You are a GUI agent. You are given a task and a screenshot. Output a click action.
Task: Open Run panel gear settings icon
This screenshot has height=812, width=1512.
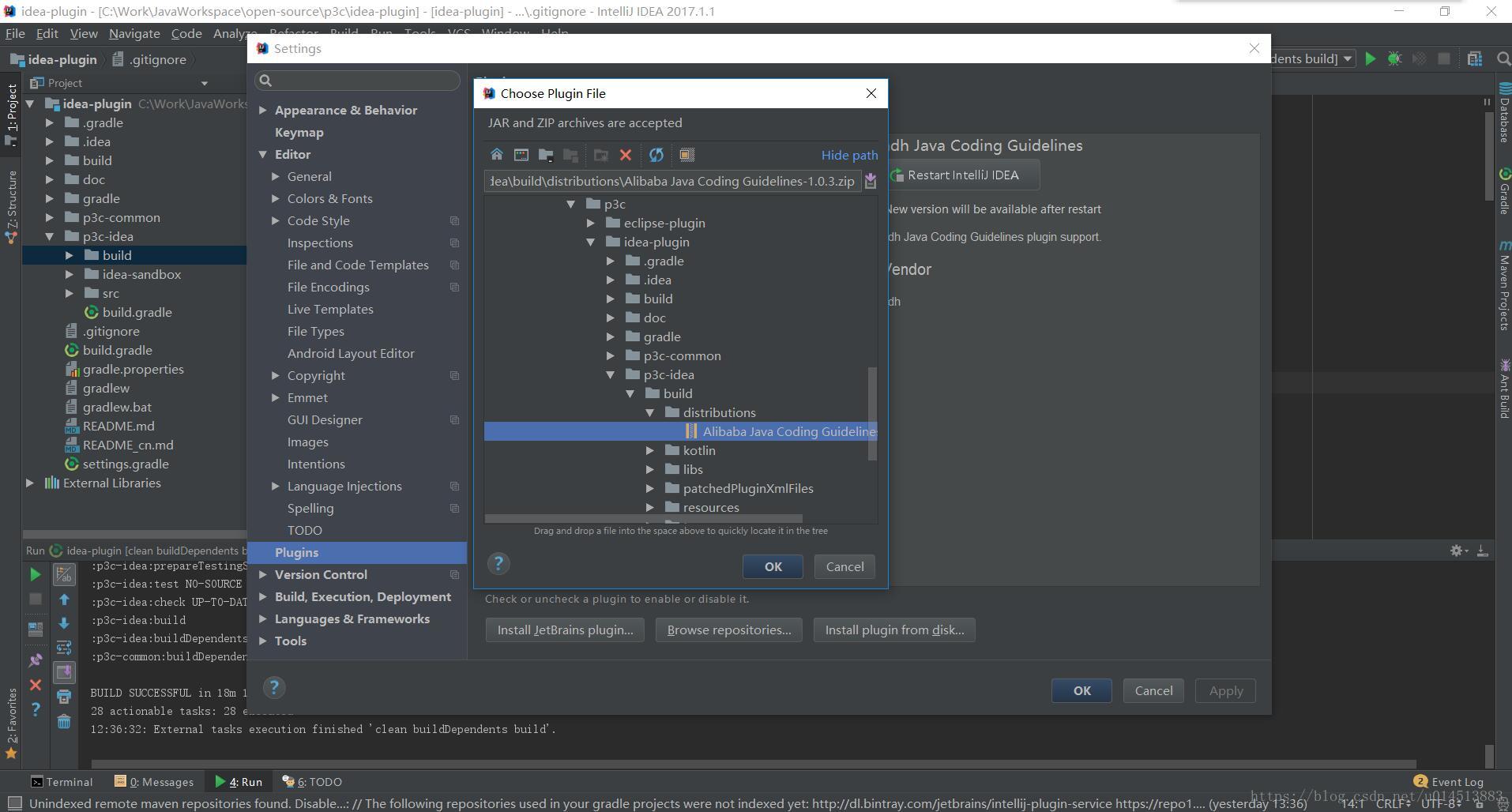point(1458,551)
